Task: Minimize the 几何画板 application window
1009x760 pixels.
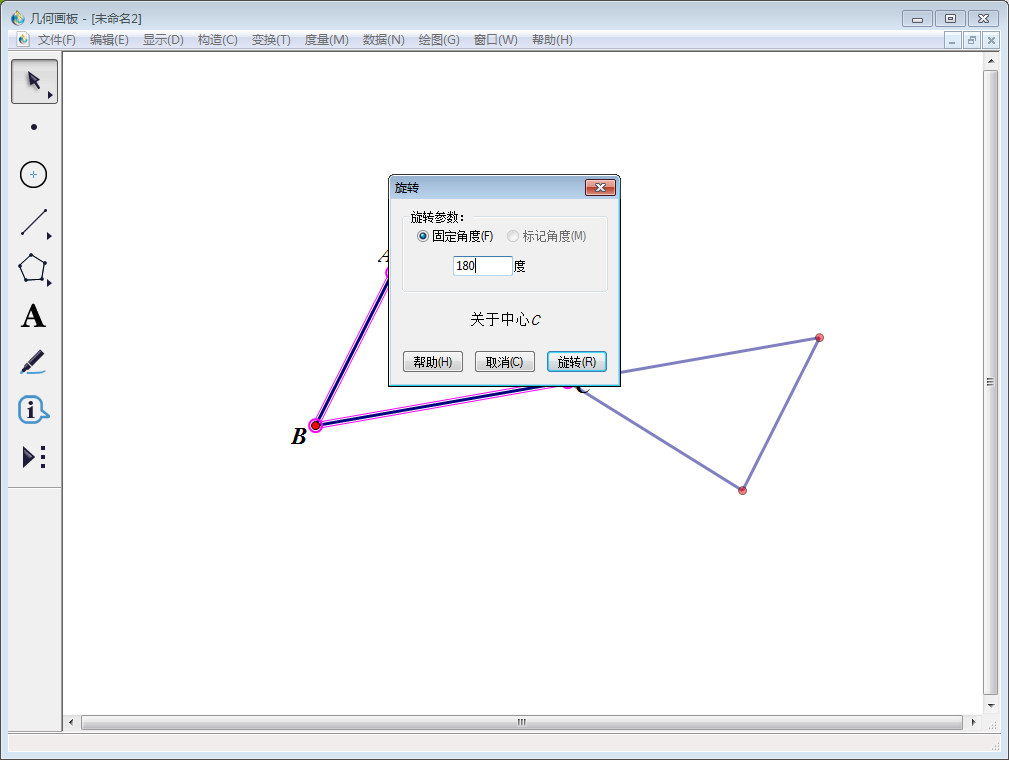Action: tap(918, 19)
